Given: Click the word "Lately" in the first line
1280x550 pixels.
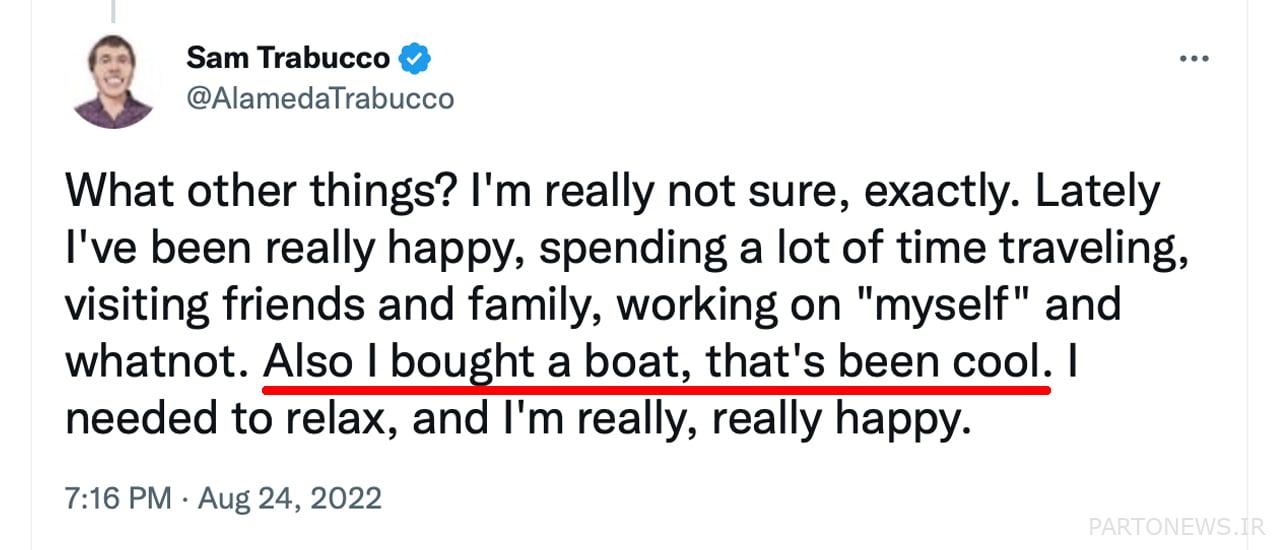Looking at the screenshot, I should [1098, 190].
